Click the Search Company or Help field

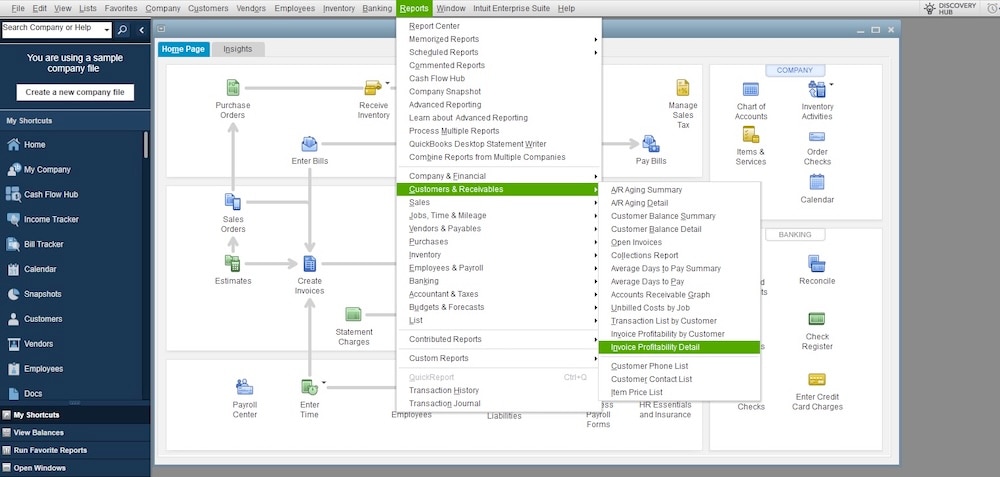pos(52,30)
